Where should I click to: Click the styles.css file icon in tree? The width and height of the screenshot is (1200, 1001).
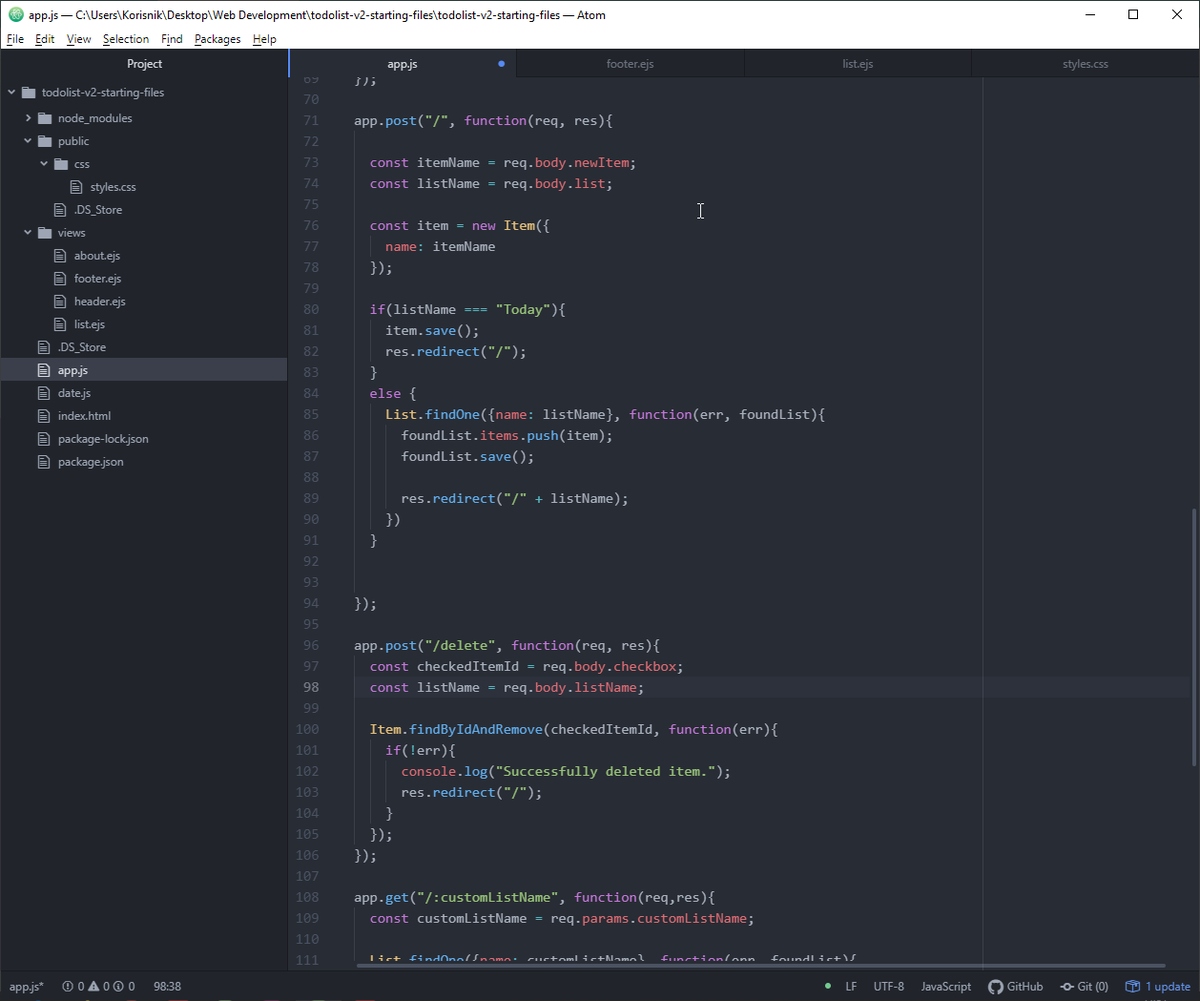78,187
